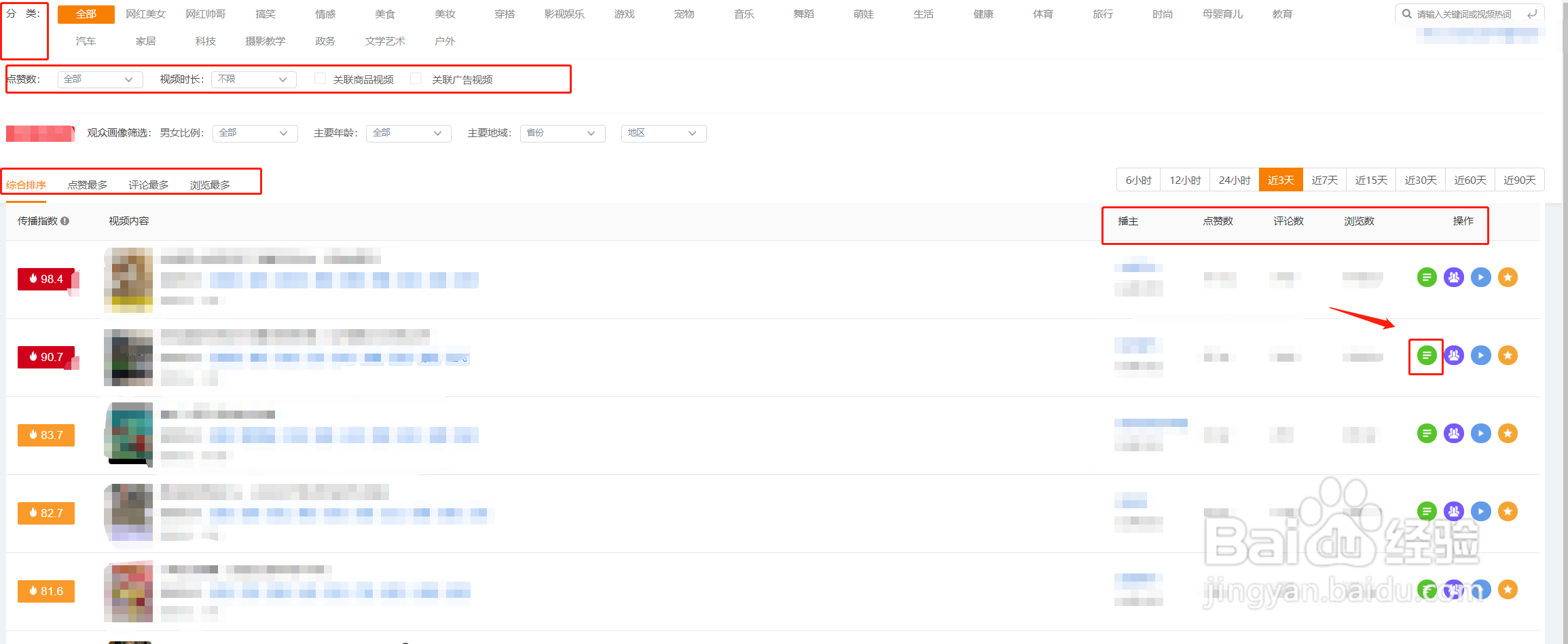The image size is (1568, 644).
Task: Filter by 科技 category
Action: (206, 41)
